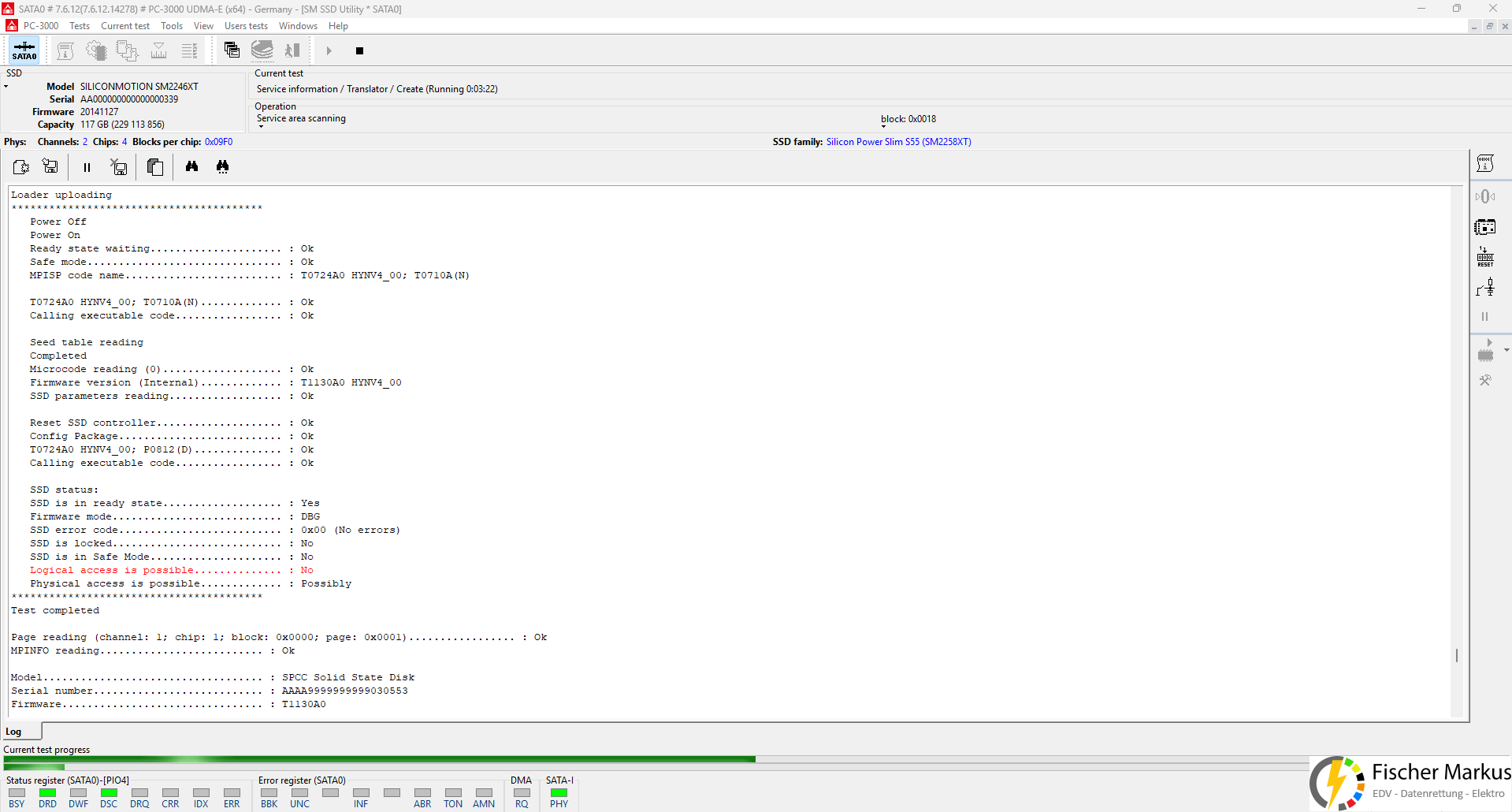Click the save log icon
Image resolution: width=1512 pixels, height=812 pixels.
click(50, 166)
